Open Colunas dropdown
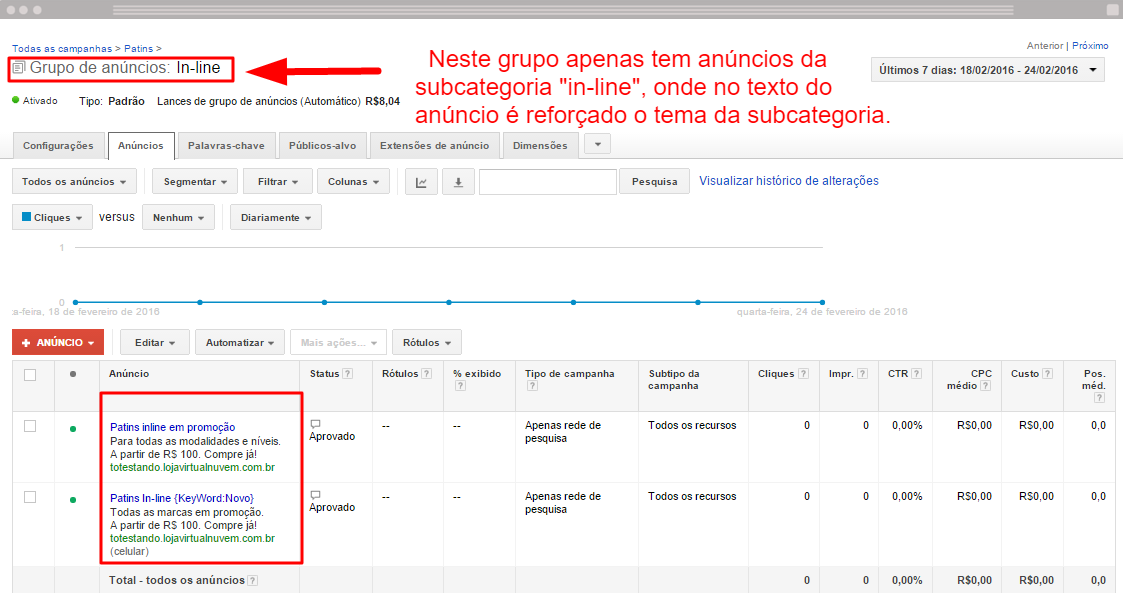 pos(353,182)
